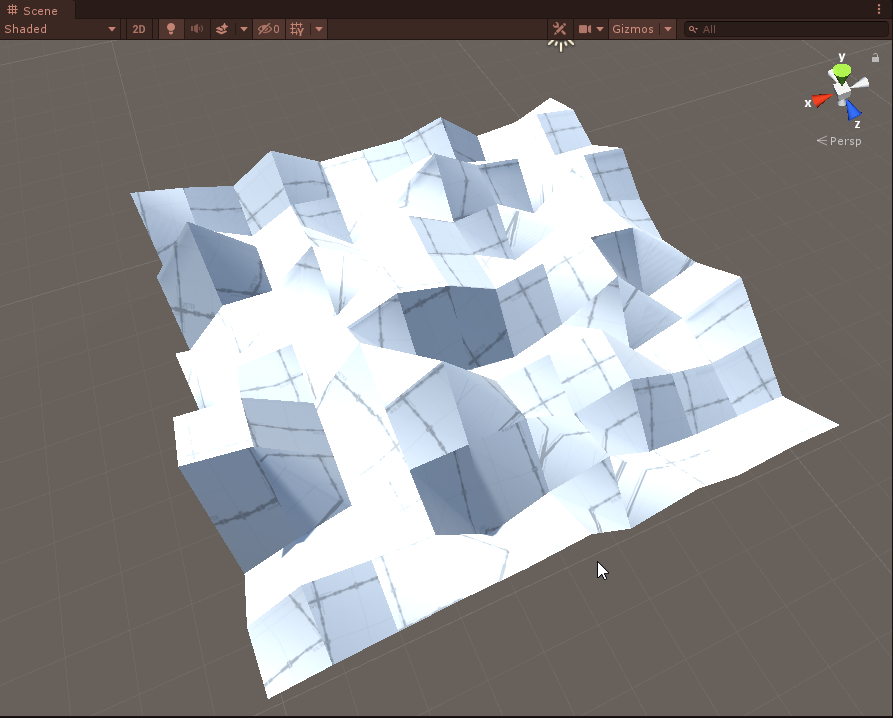This screenshot has width=893, height=718.
Task: Click the green Y axis on the scene gizmo
Action: click(841, 68)
